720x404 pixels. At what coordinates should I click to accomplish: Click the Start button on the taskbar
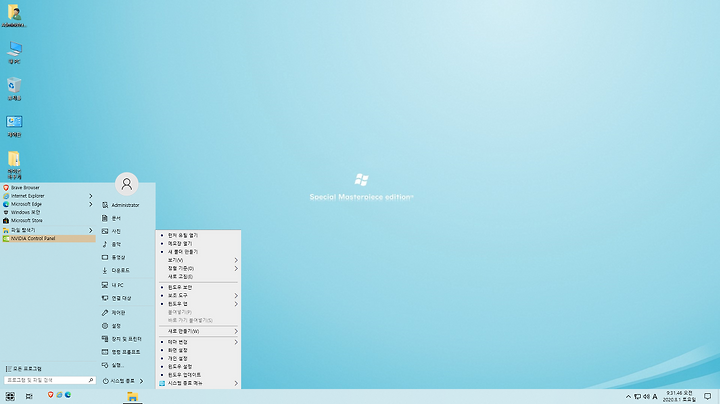click(x=10, y=396)
